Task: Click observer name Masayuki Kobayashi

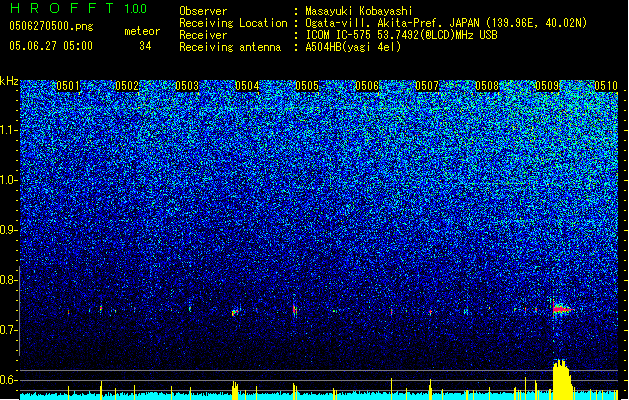Action: point(359,11)
